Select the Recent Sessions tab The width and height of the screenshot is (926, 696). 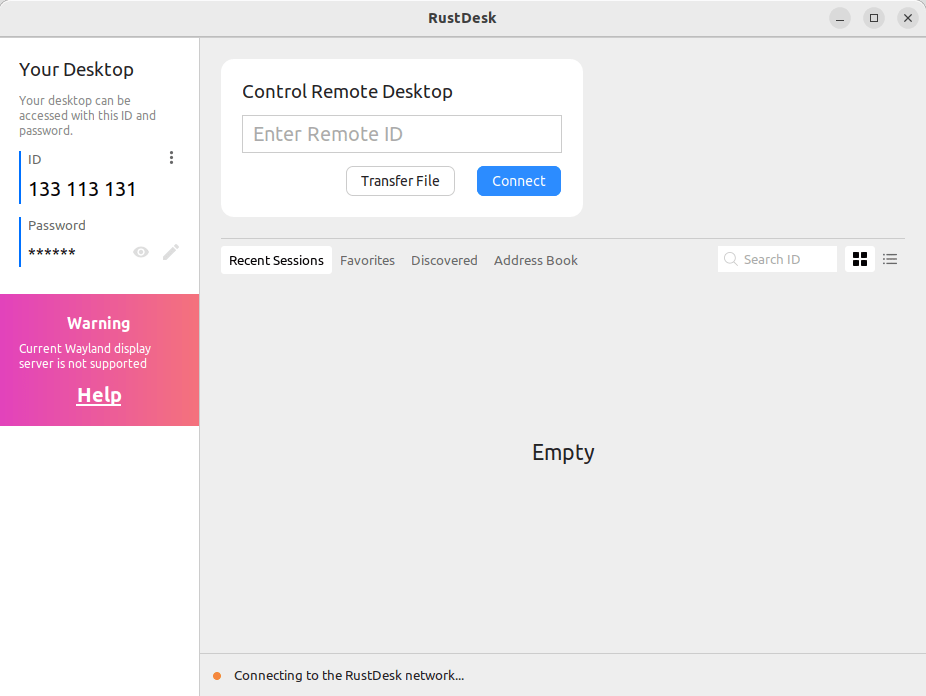pyautogui.click(x=276, y=260)
